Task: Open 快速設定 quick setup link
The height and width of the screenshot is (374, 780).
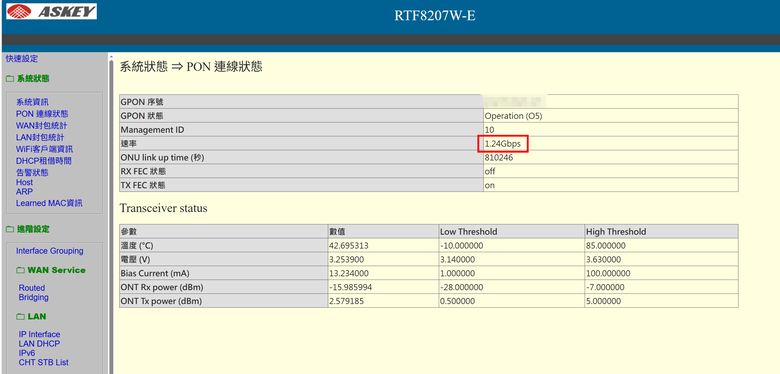Action: tap(22, 59)
